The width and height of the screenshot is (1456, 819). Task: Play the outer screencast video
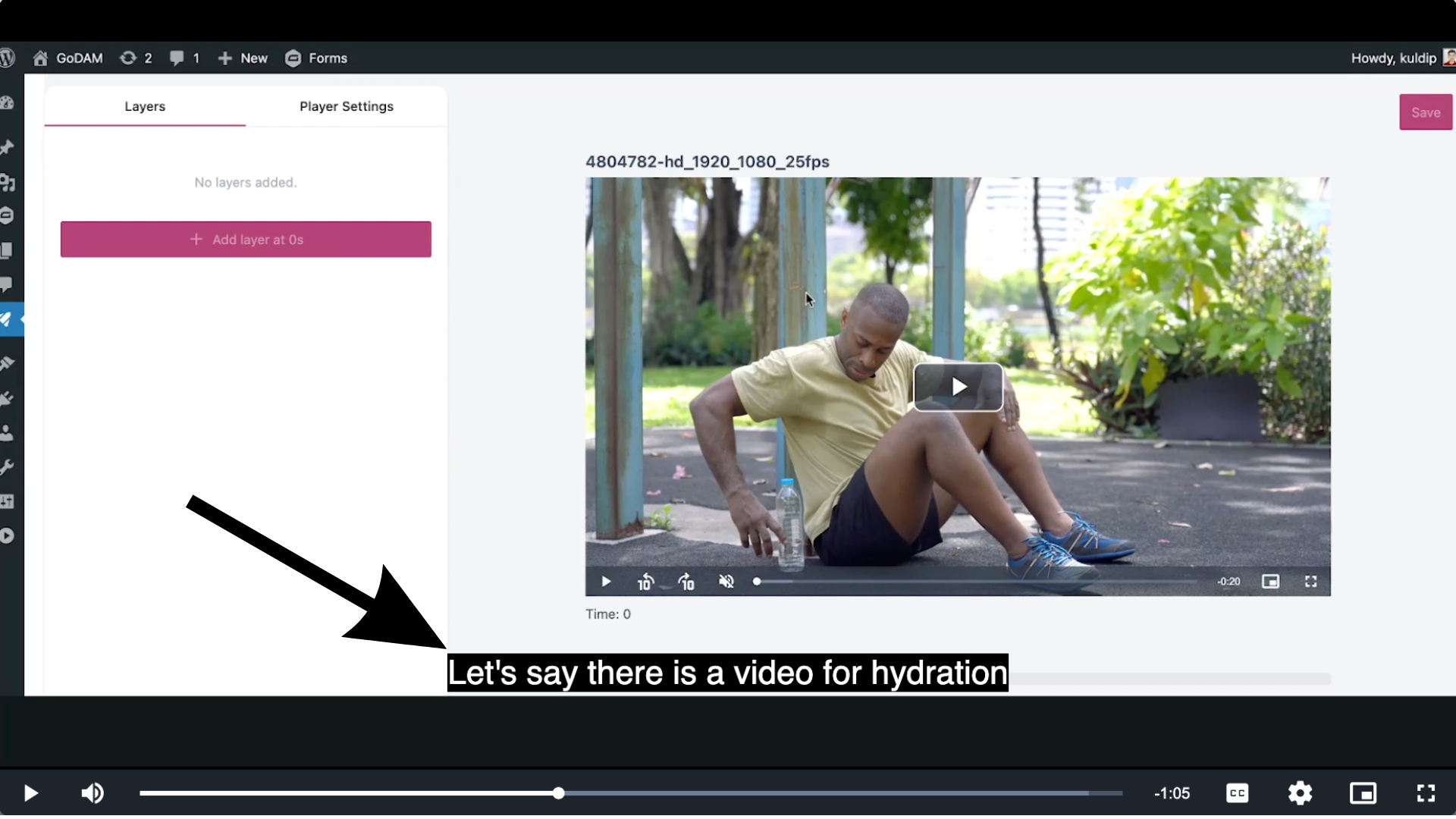tap(30, 793)
